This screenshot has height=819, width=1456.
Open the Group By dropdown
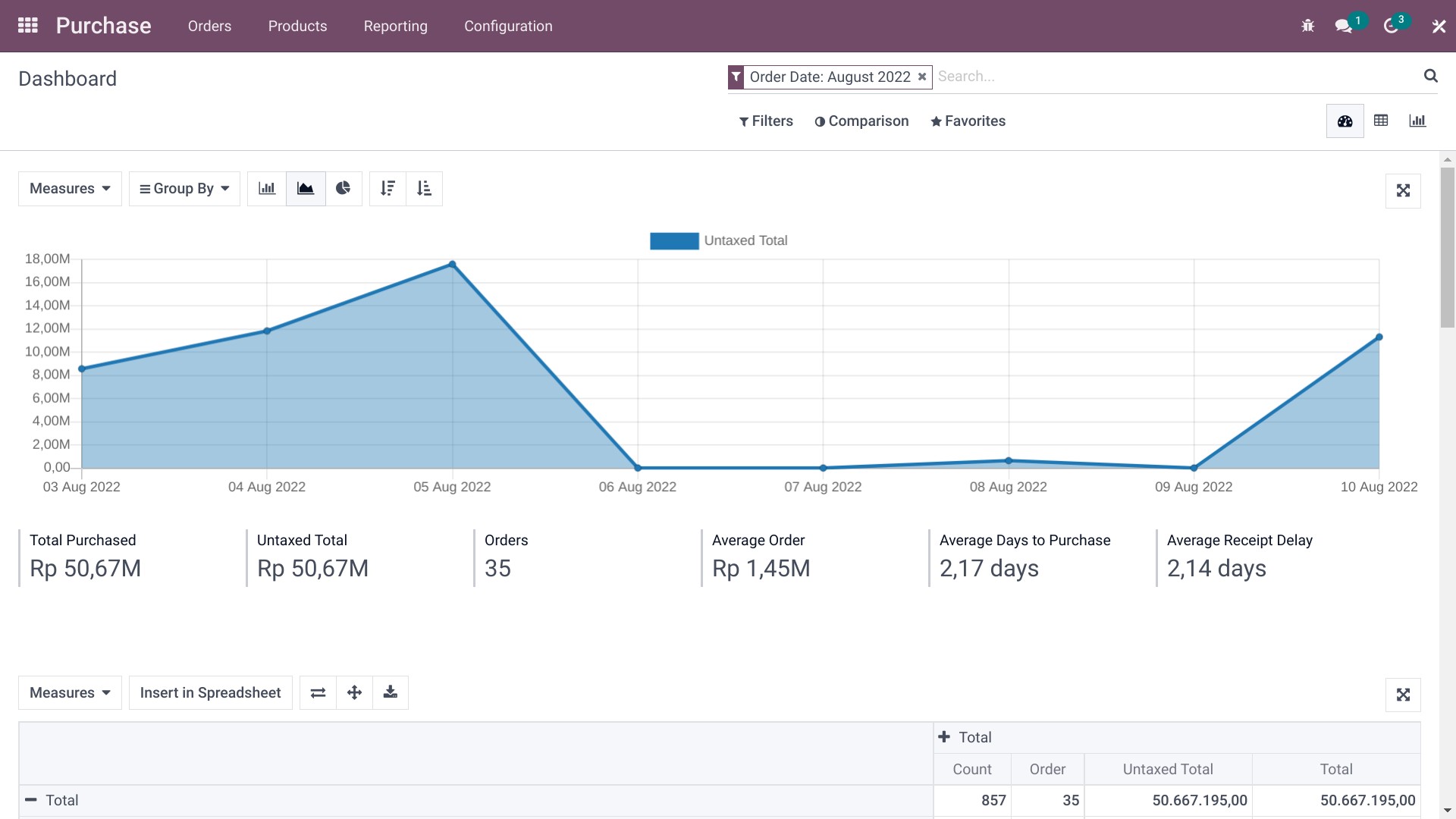click(x=184, y=189)
